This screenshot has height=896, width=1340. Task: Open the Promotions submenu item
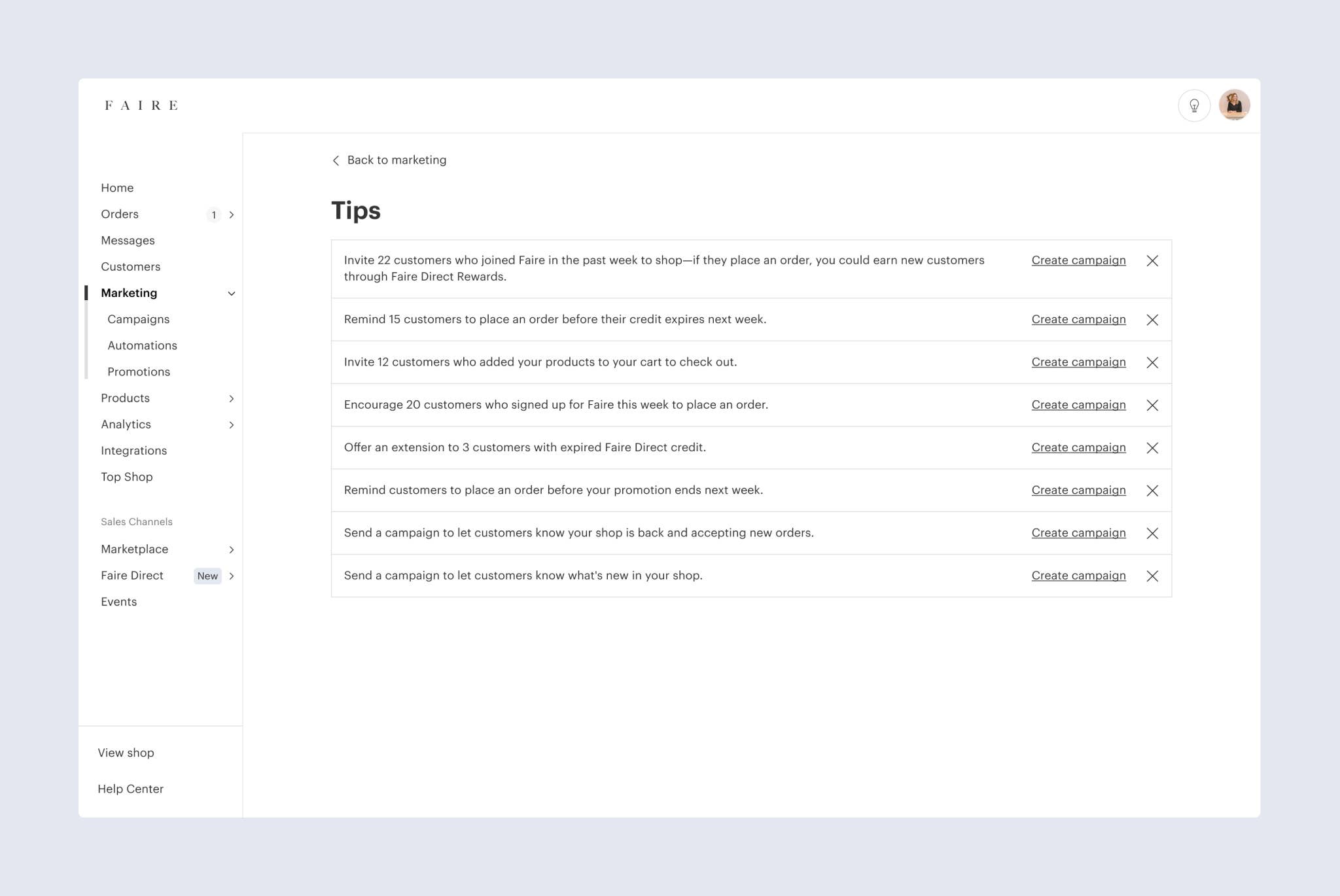click(139, 371)
